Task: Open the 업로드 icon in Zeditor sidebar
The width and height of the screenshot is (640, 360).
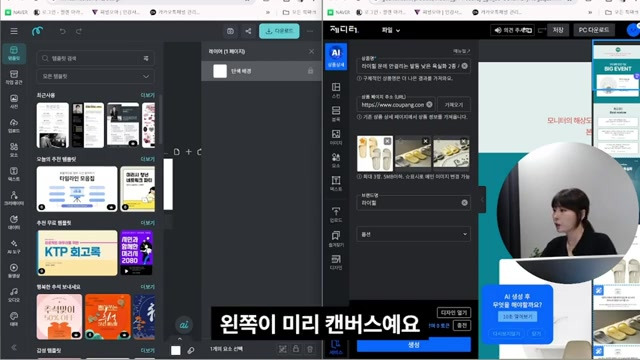Action: 336,215
